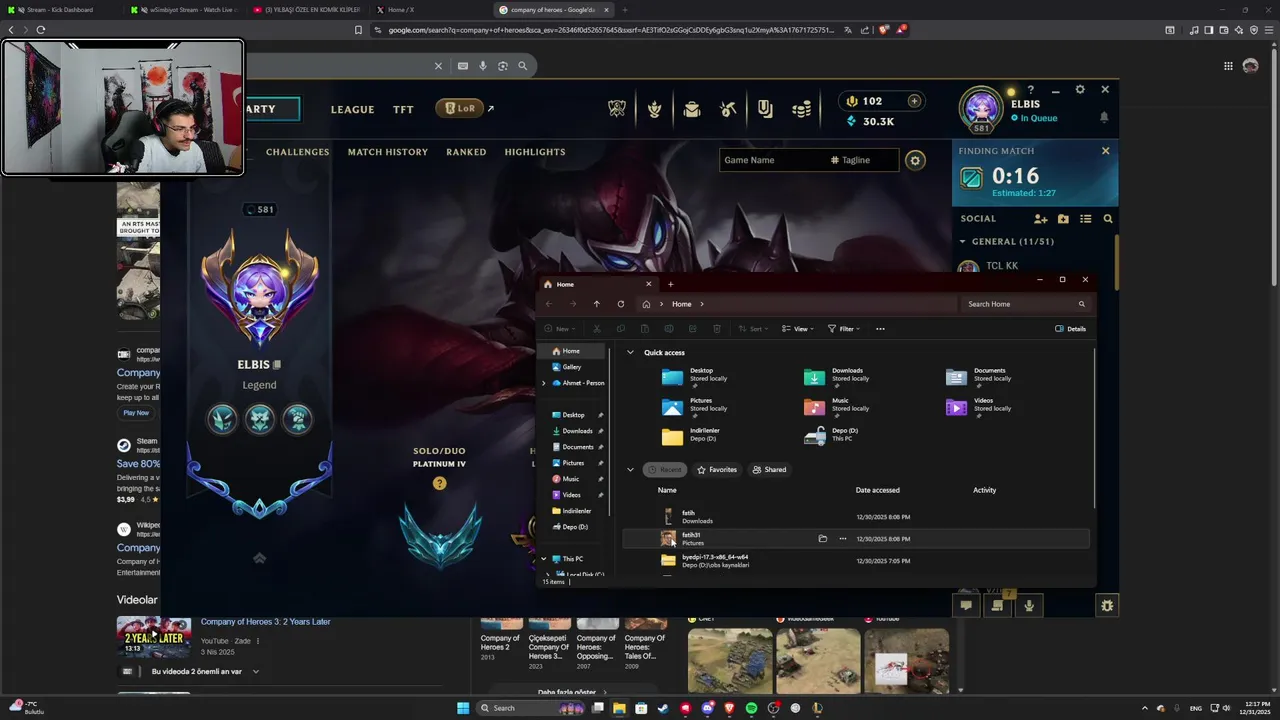Click the ellipsis on the fatih31 row

[843, 539]
